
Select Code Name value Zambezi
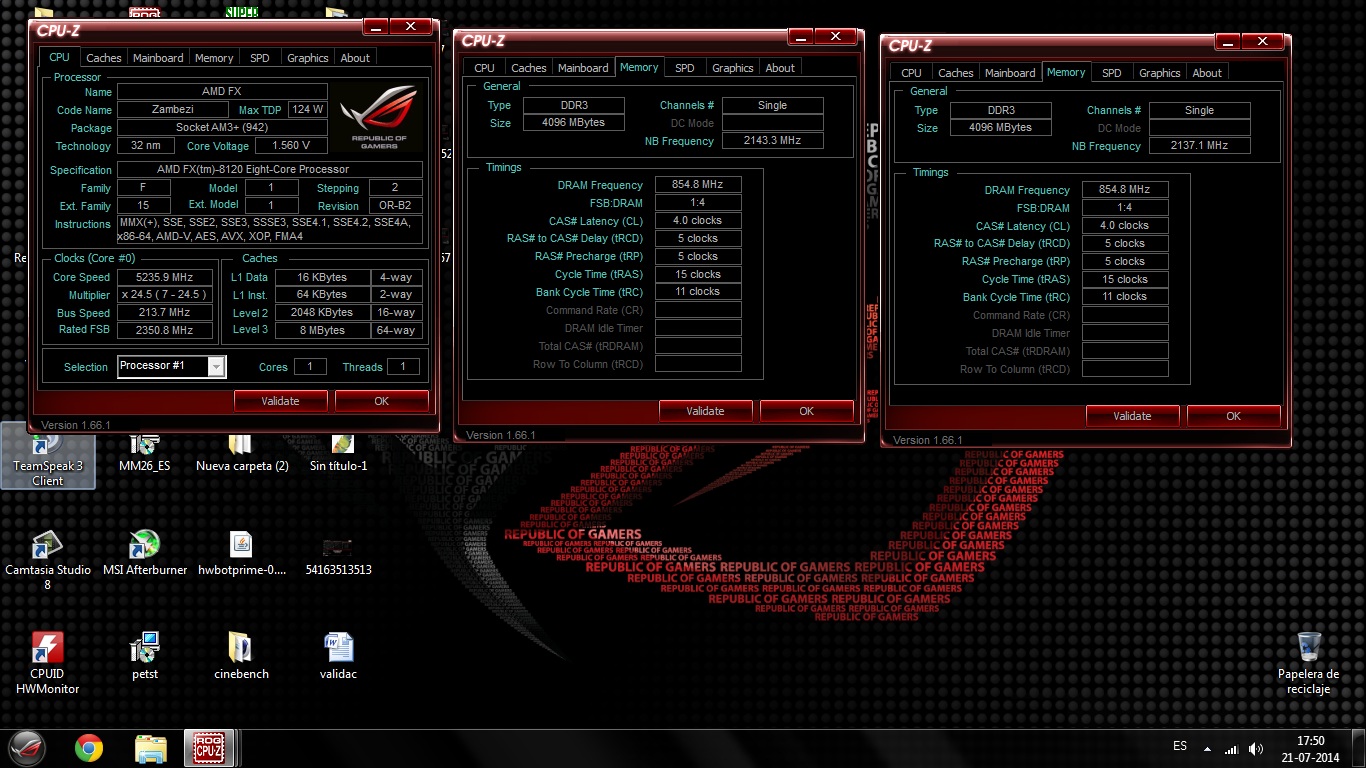[x=173, y=110]
